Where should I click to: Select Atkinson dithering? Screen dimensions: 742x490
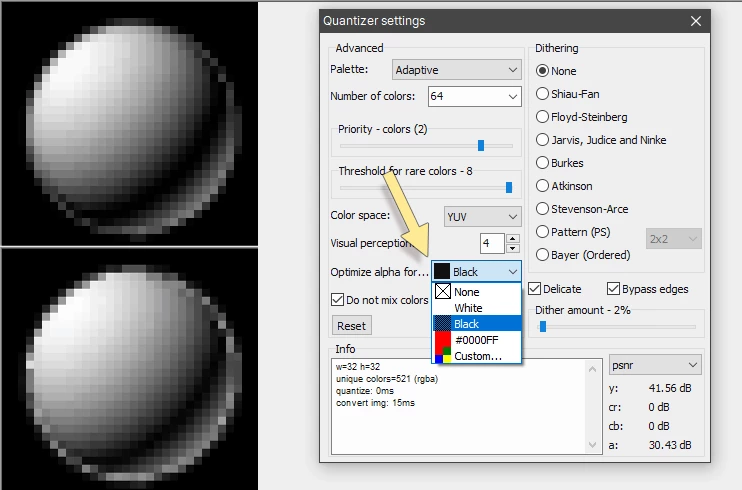564,186
